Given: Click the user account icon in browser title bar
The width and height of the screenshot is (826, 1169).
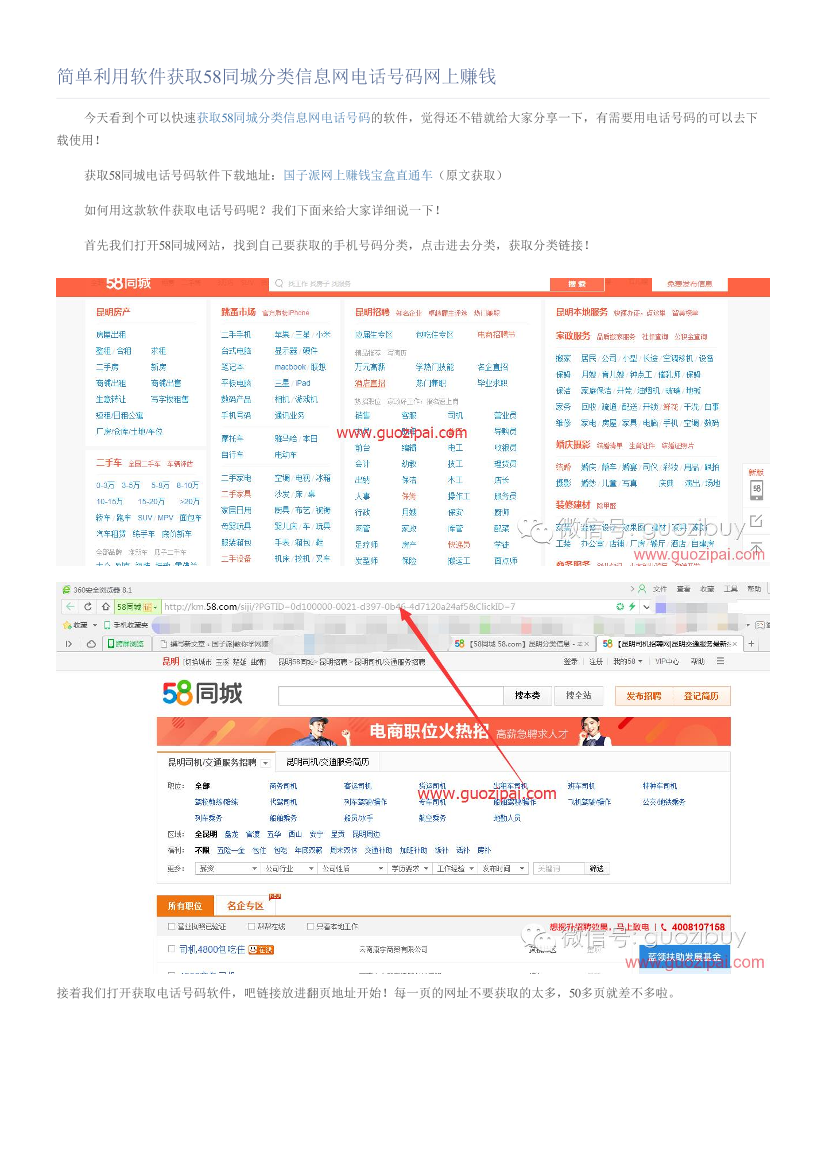Looking at the screenshot, I should [x=642, y=589].
